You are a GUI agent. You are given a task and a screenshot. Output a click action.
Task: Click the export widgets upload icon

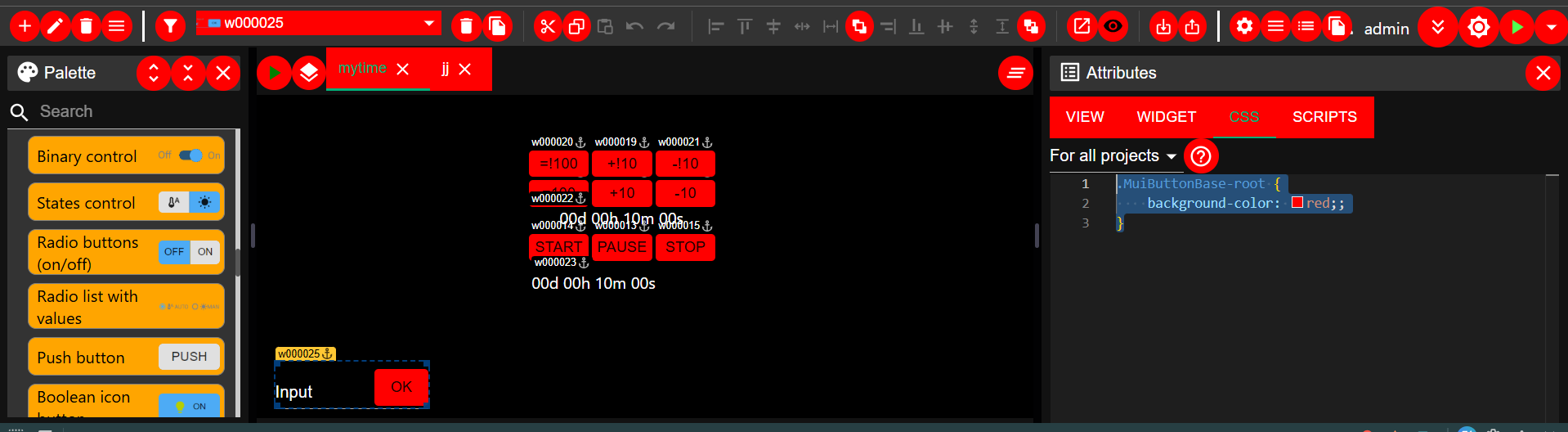tap(1193, 26)
